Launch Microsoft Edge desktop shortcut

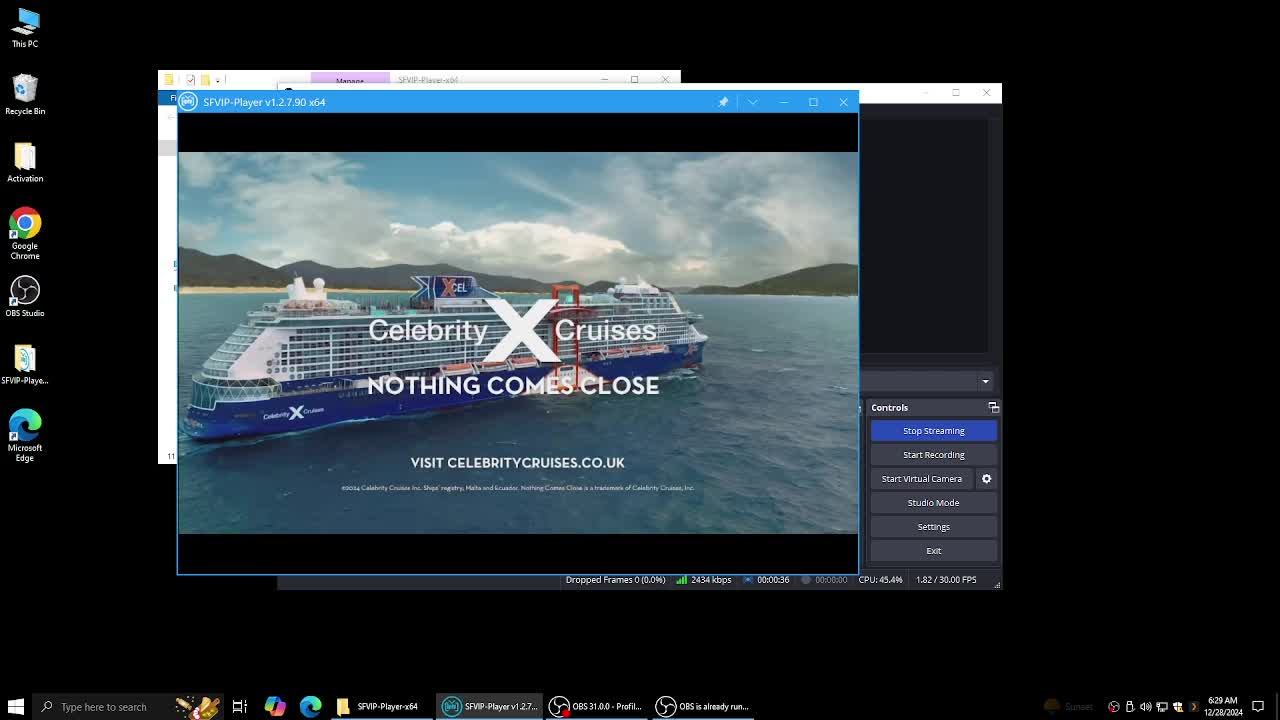(x=25, y=436)
